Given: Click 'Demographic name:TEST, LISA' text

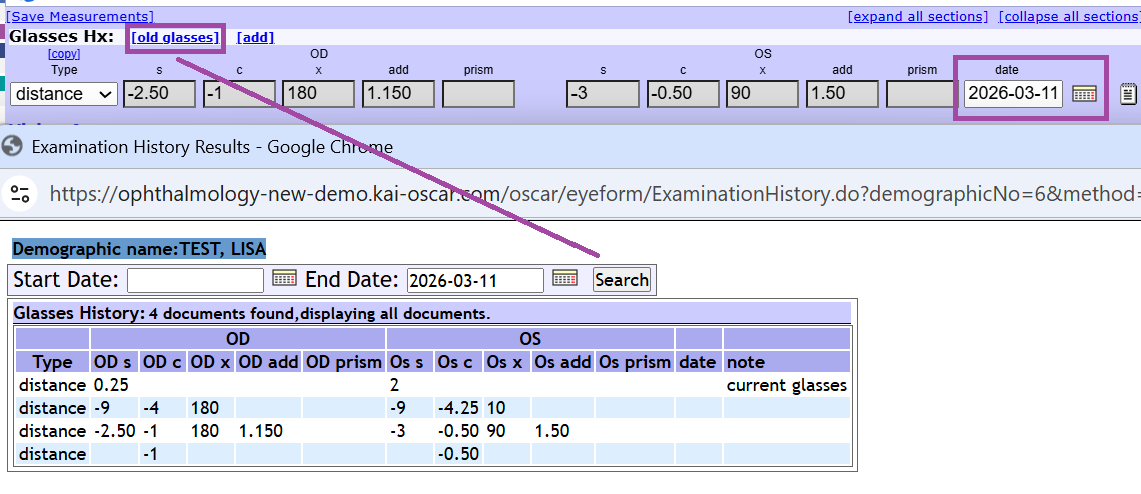Looking at the screenshot, I should tap(139, 249).
